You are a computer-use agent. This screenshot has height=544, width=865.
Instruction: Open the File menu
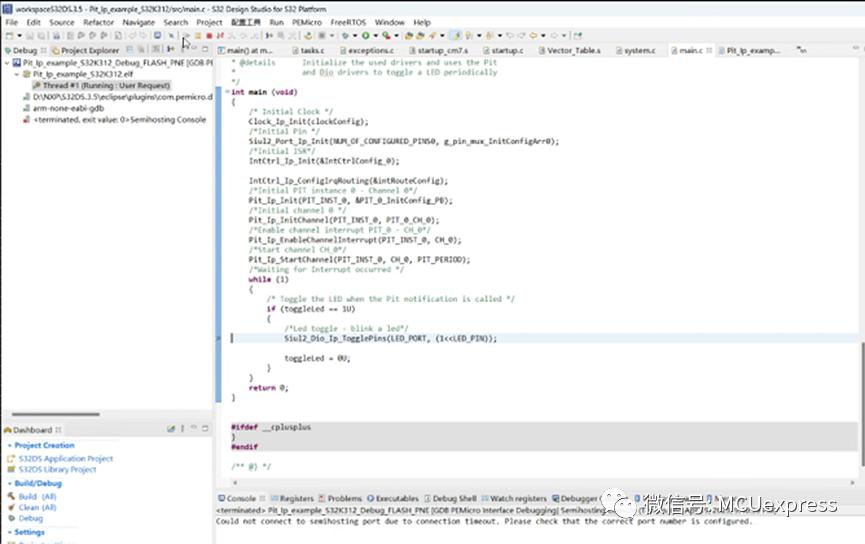point(12,22)
